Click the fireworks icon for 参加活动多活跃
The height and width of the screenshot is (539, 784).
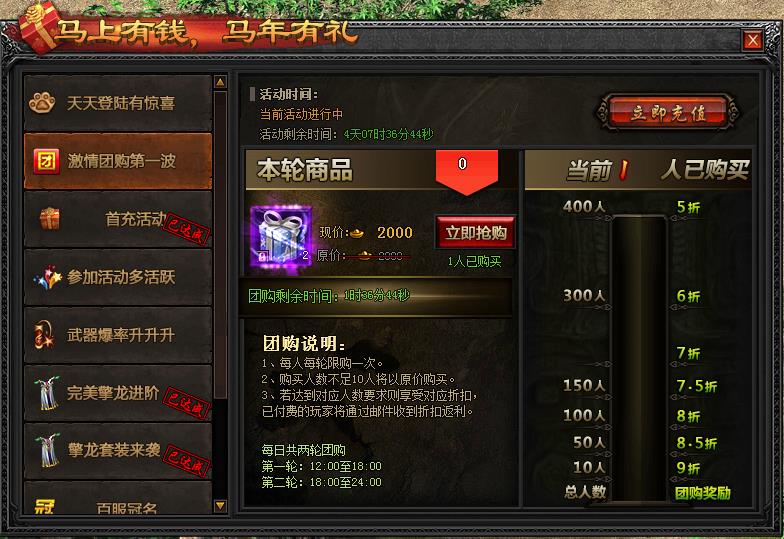(x=47, y=278)
